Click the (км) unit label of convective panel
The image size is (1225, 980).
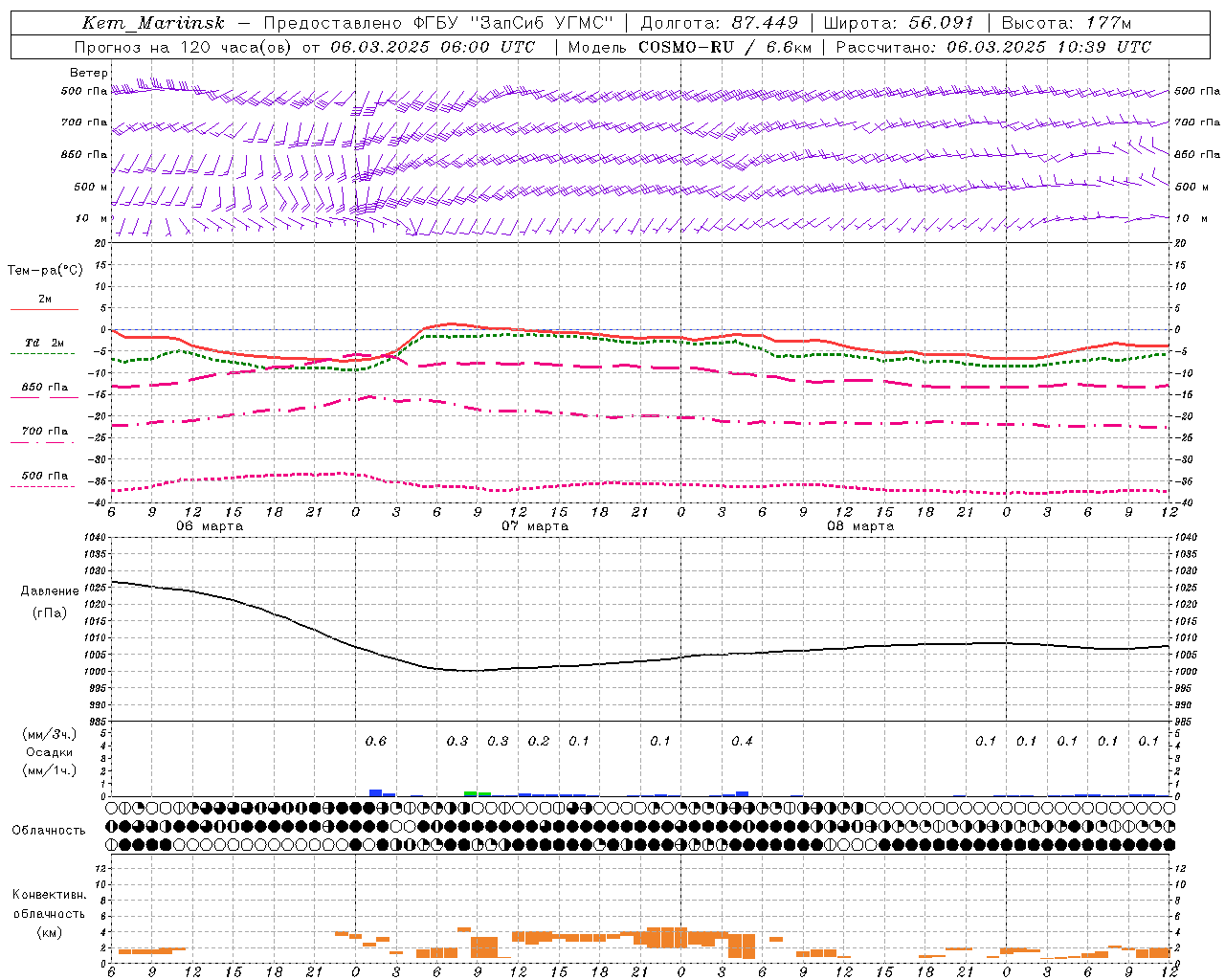pyautogui.click(x=49, y=932)
